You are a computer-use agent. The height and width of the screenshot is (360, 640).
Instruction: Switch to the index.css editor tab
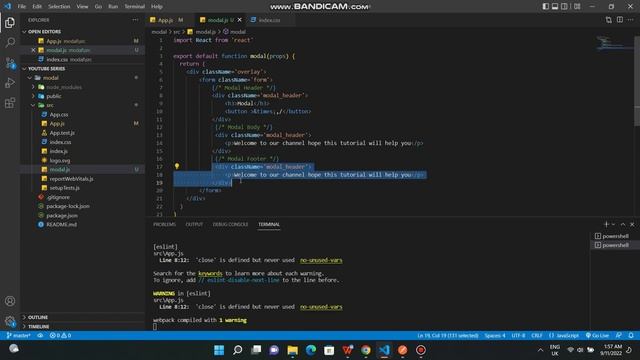[269, 20]
